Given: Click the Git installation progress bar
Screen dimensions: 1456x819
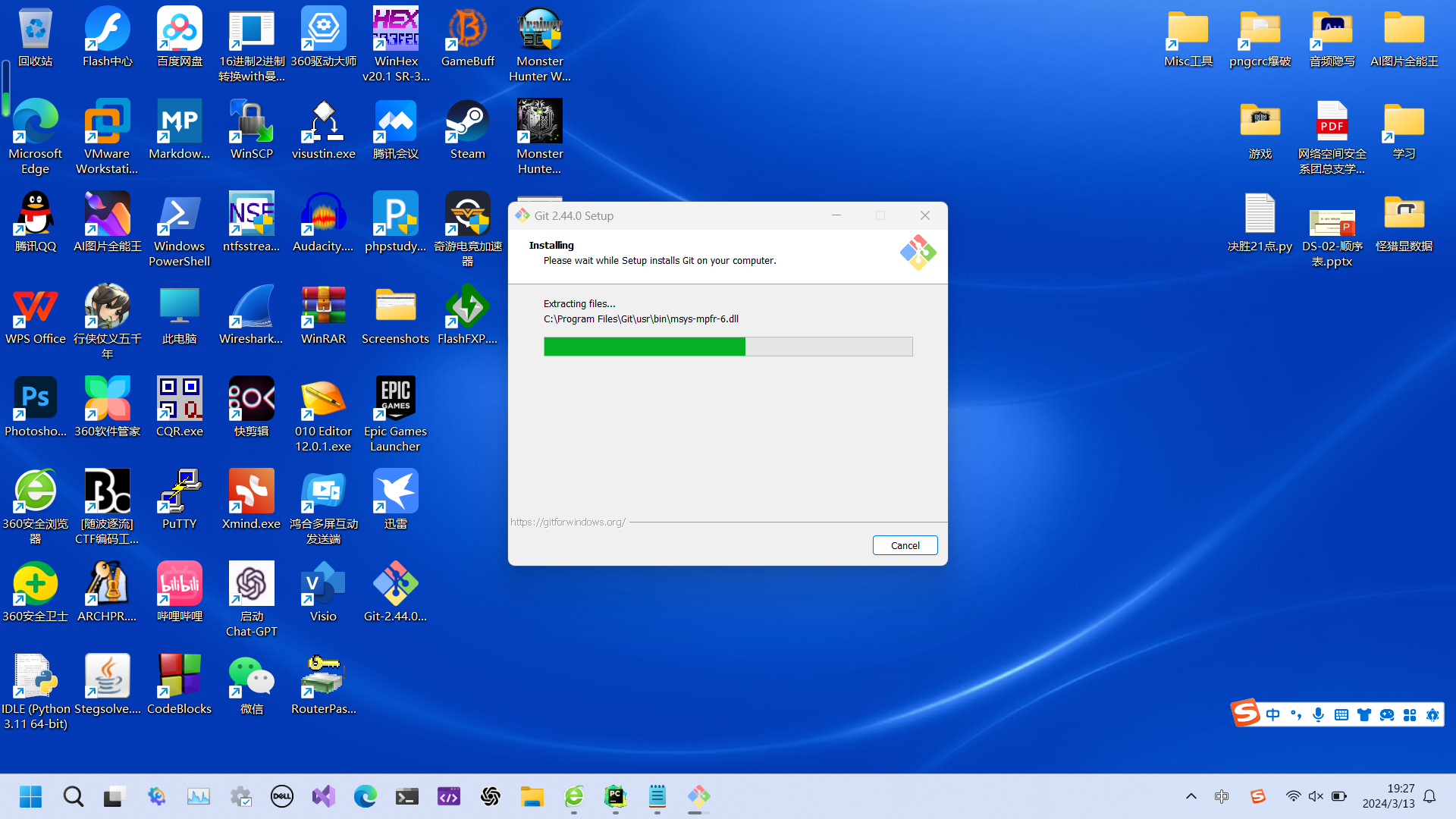Looking at the screenshot, I should pyautogui.click(x=728, y=347).
